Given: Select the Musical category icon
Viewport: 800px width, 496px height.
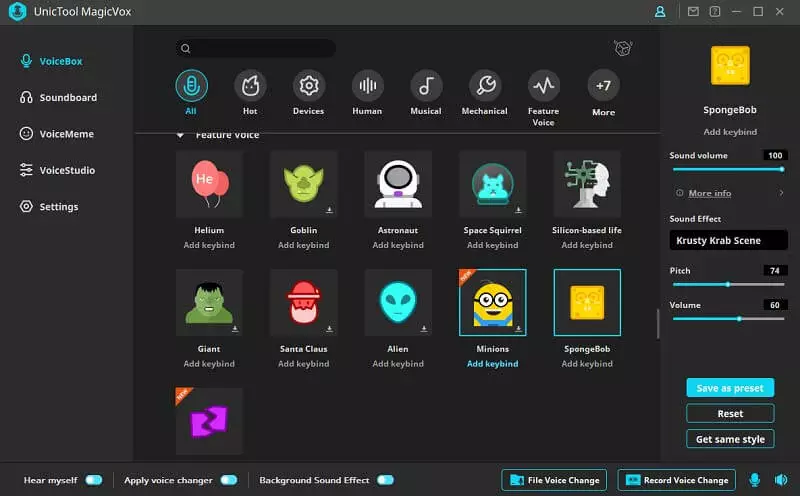Looking at the screenshot, I should tap(426, 86).
